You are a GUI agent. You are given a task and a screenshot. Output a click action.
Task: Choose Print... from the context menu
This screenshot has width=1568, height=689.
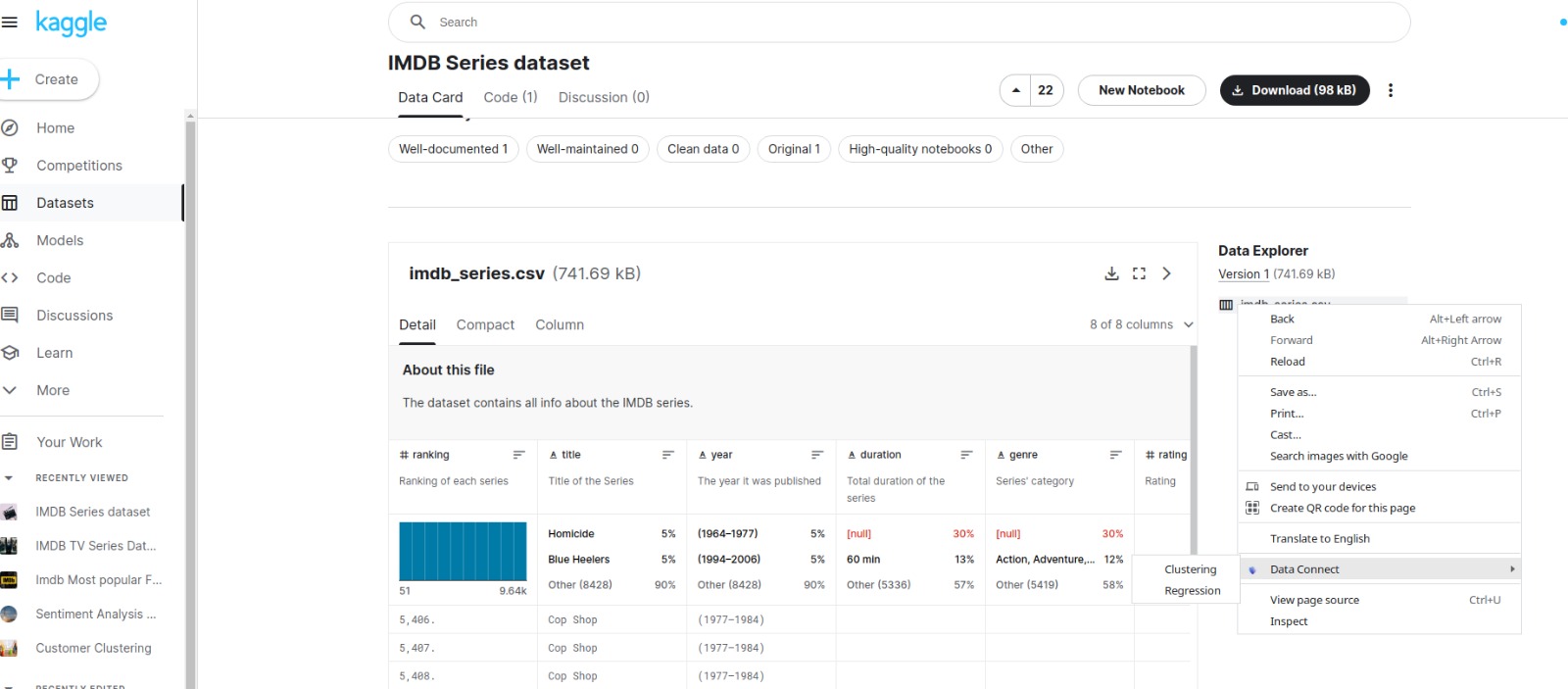[x=1380, y=414]
